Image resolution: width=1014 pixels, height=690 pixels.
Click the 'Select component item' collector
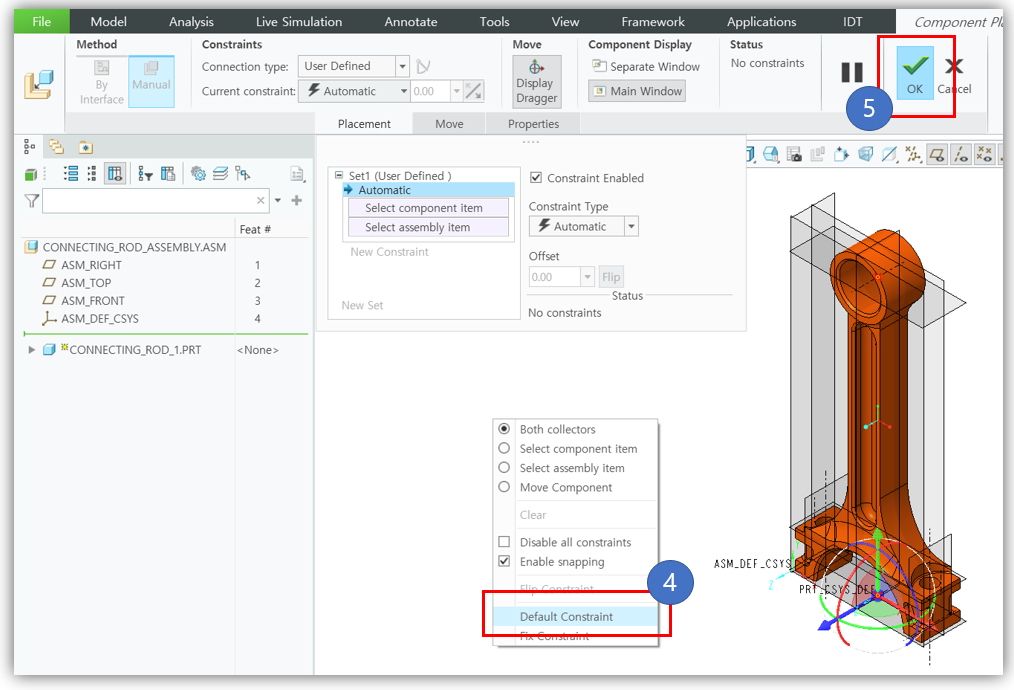[428, 208]
